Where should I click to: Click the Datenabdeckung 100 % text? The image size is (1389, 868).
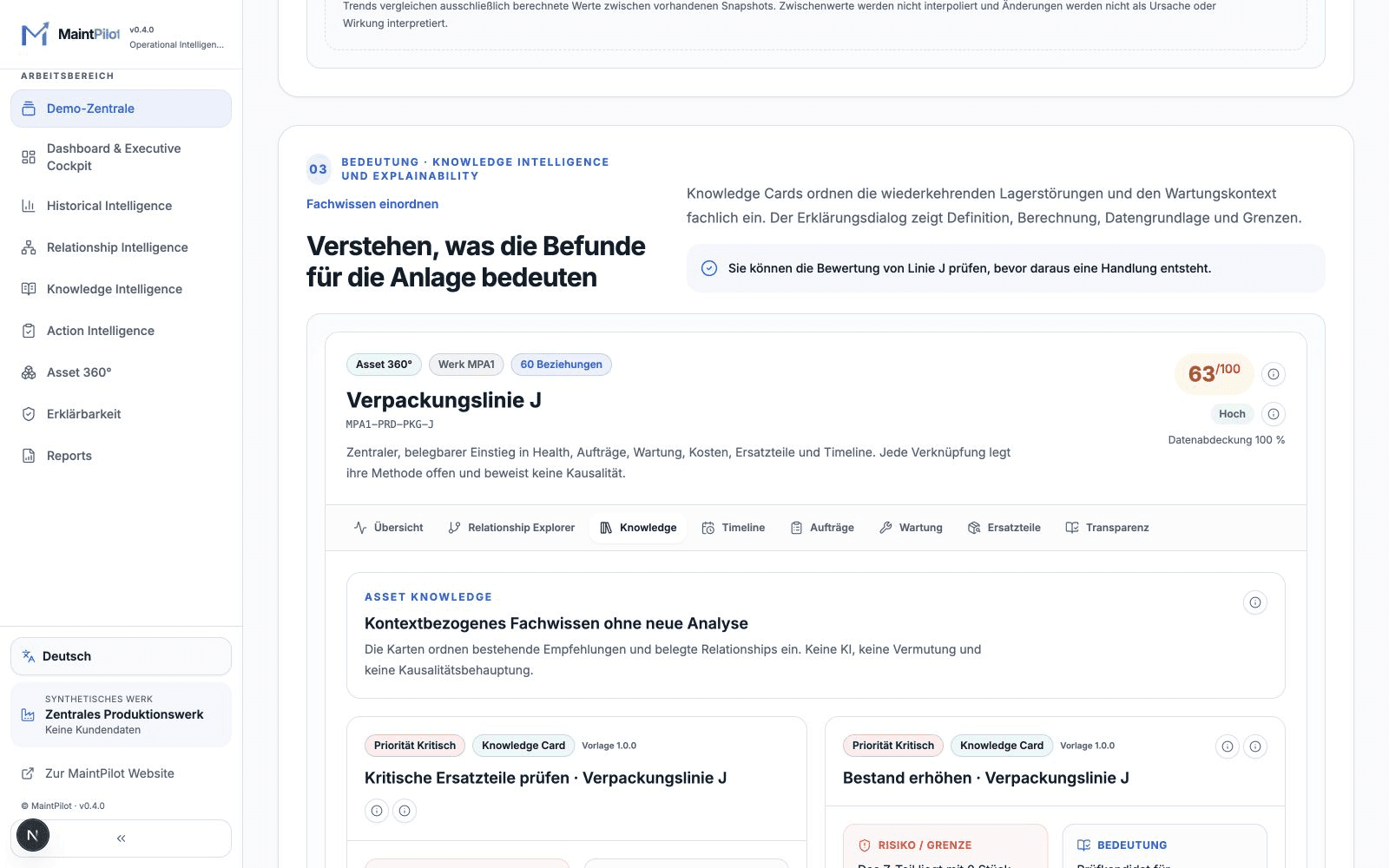pos(1227,440)
